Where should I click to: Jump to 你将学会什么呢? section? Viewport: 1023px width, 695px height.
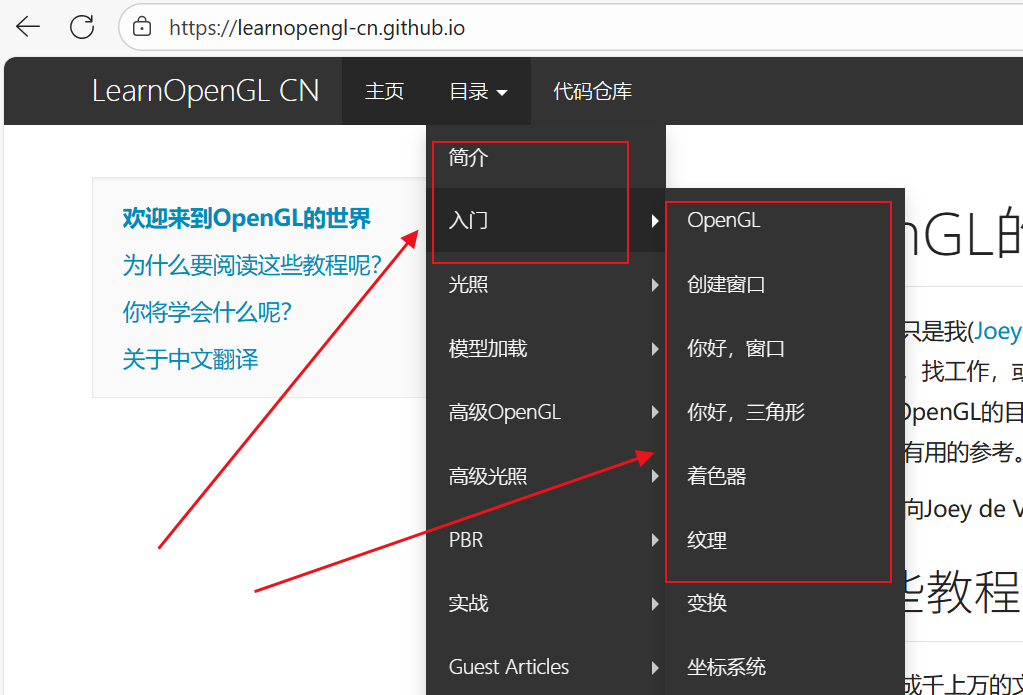tap(207, 312)
